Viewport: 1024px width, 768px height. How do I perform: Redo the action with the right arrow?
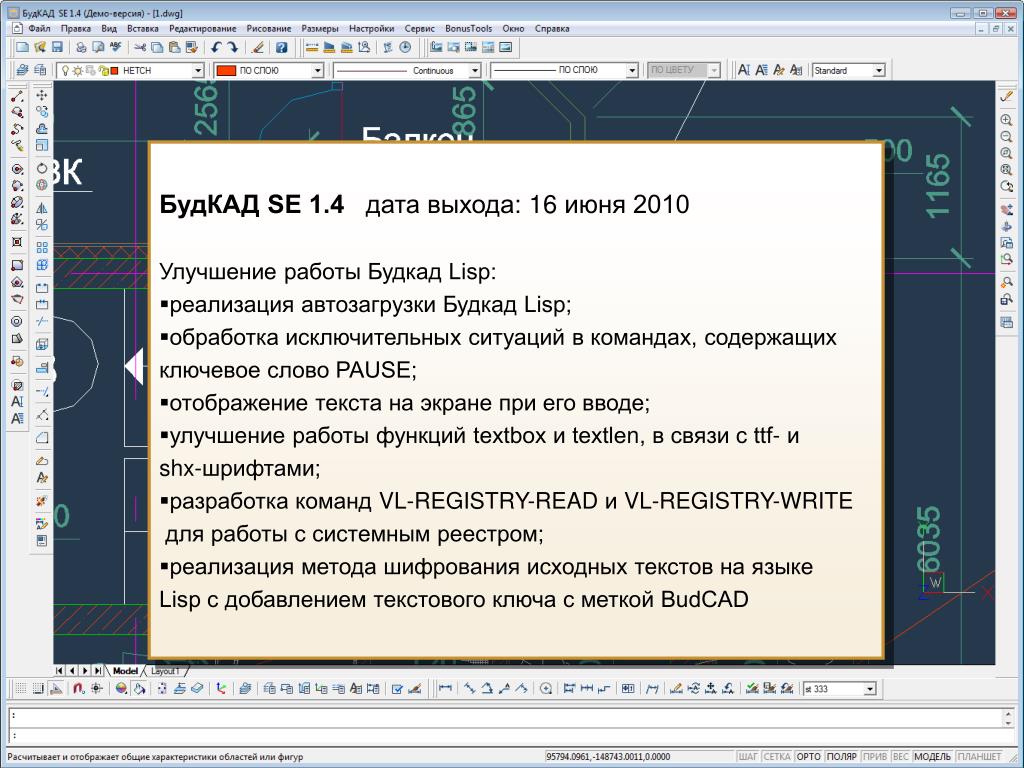tap(232, 47)
